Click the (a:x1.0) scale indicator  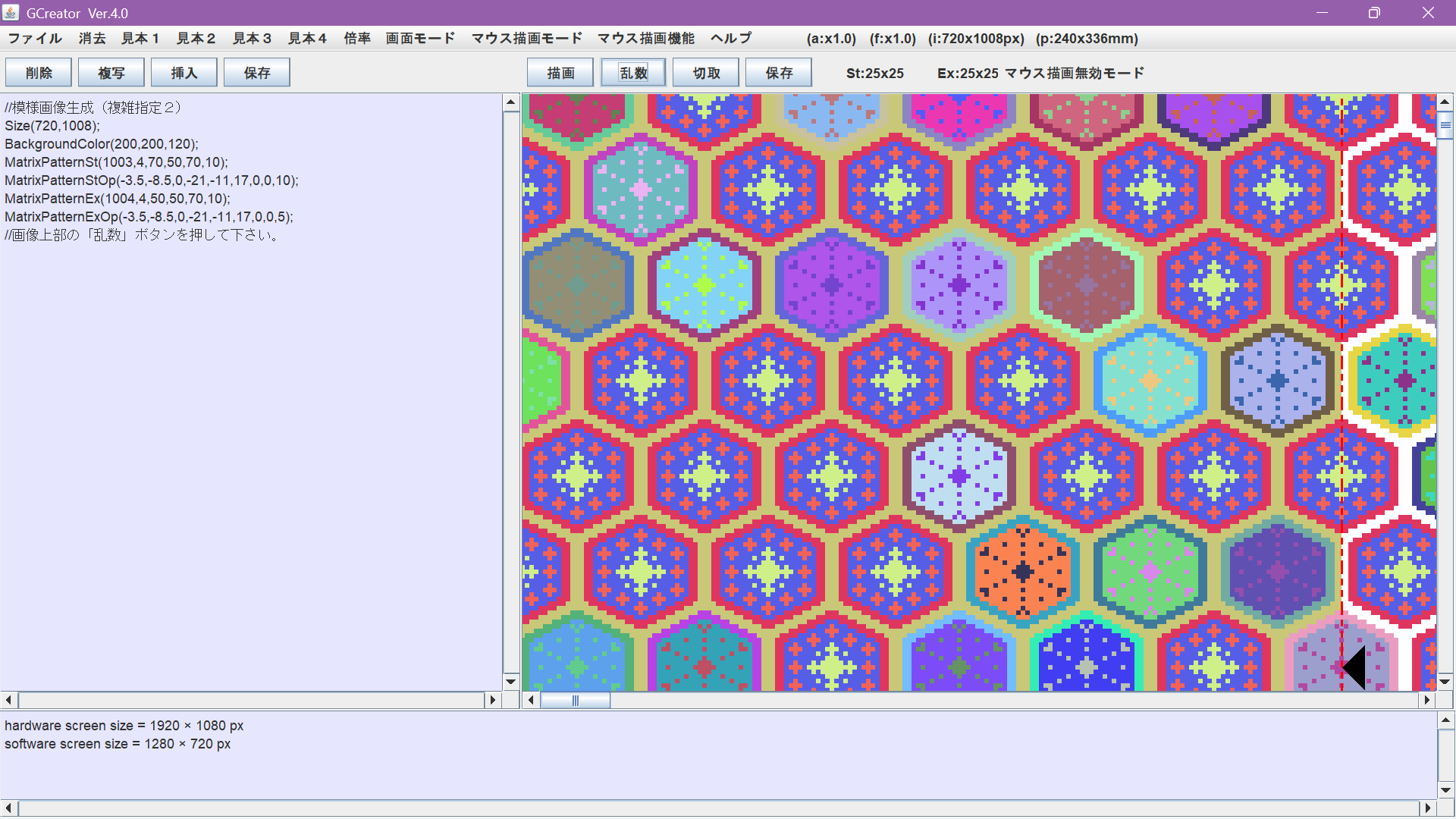pyautogui.click(x=831, y=39)
